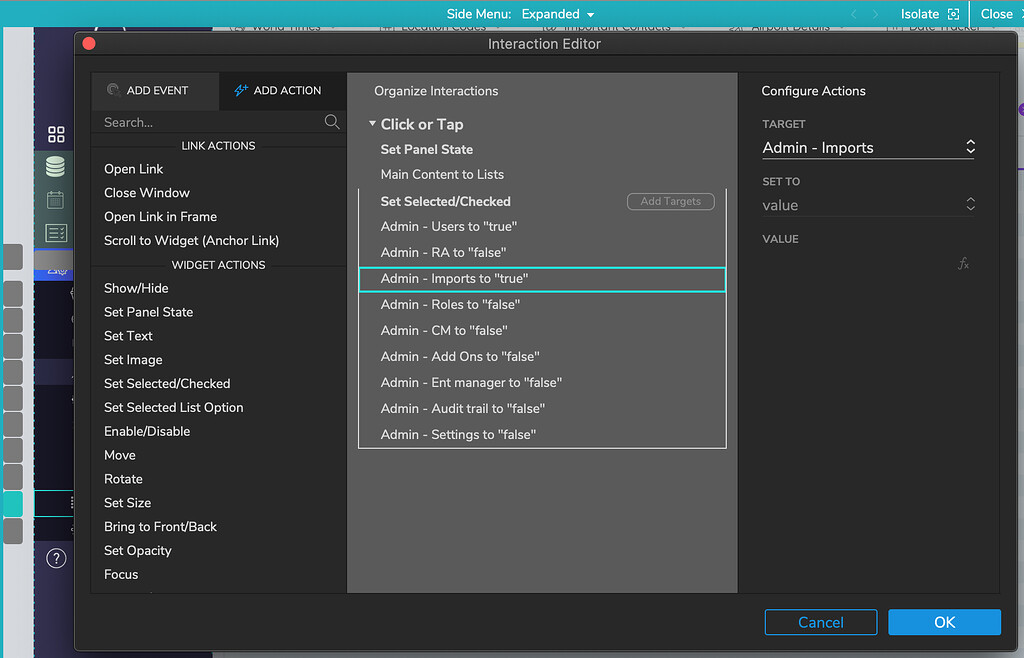The width and height of the screenshot is (1024, 658).
Task: Select the widget library grid icon
Action: click(x=55, y=133)
